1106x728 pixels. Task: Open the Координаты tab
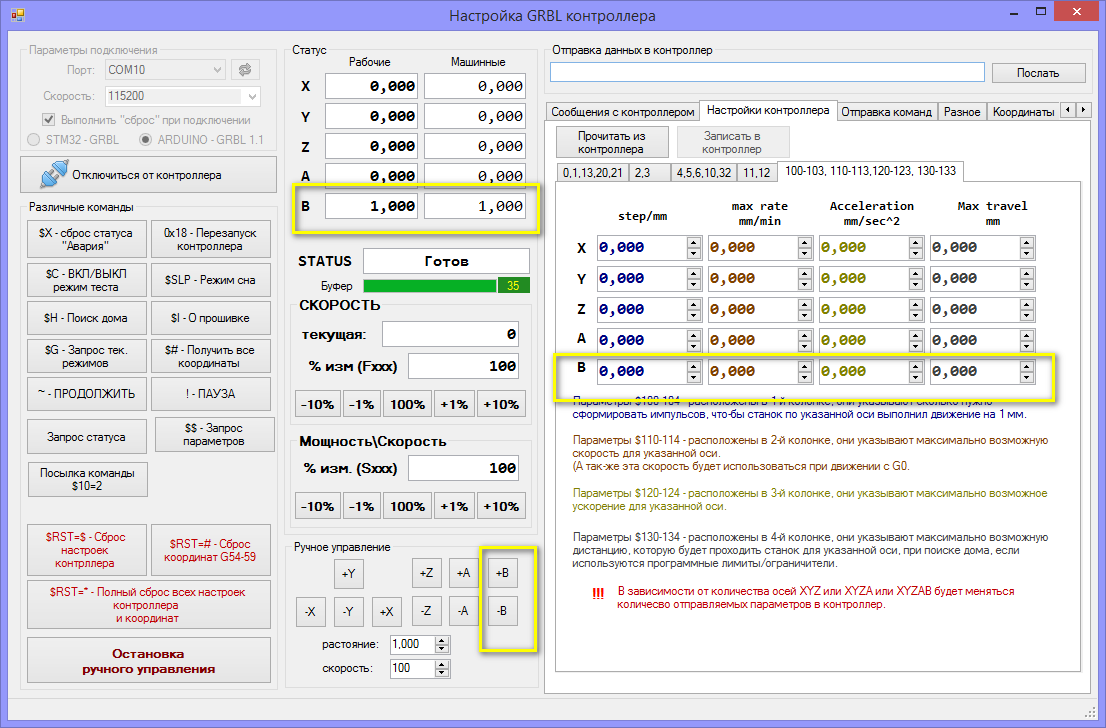pos(1023,111)
